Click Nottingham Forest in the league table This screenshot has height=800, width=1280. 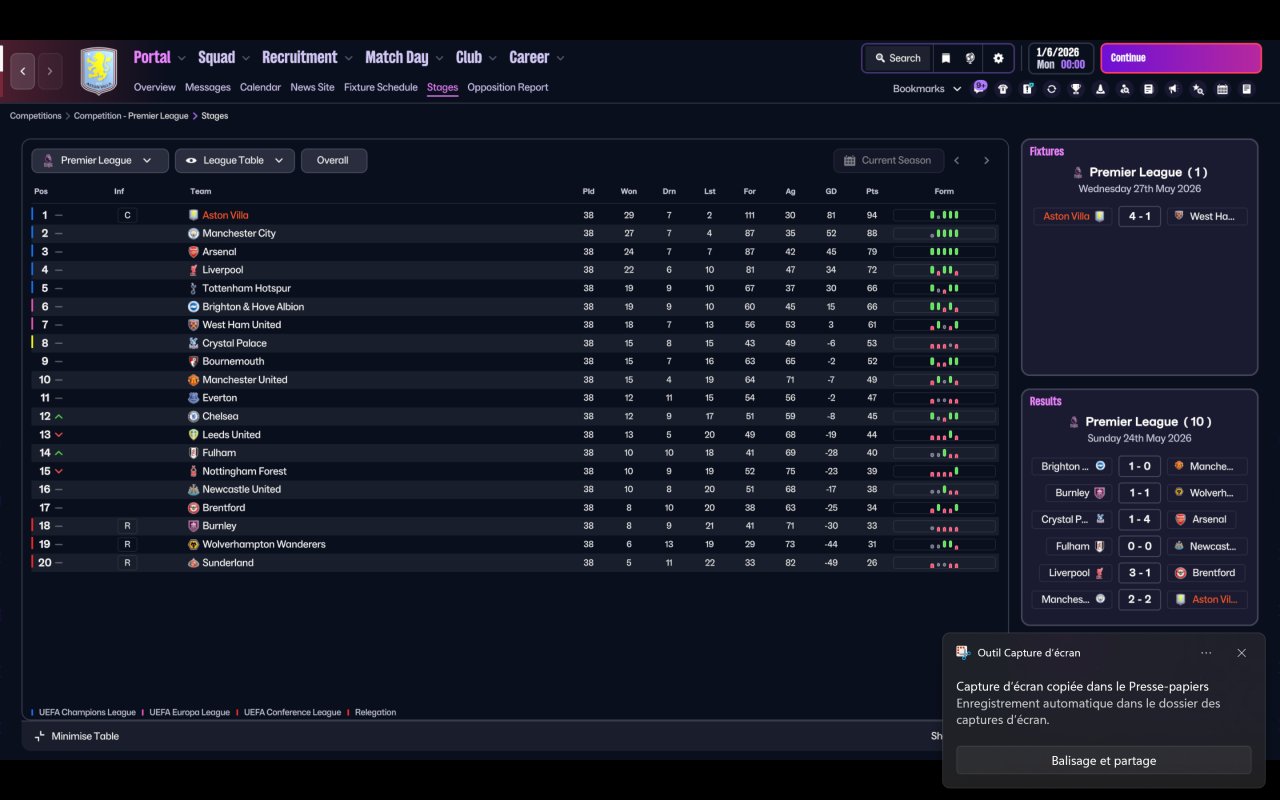(x=245, y=471)
